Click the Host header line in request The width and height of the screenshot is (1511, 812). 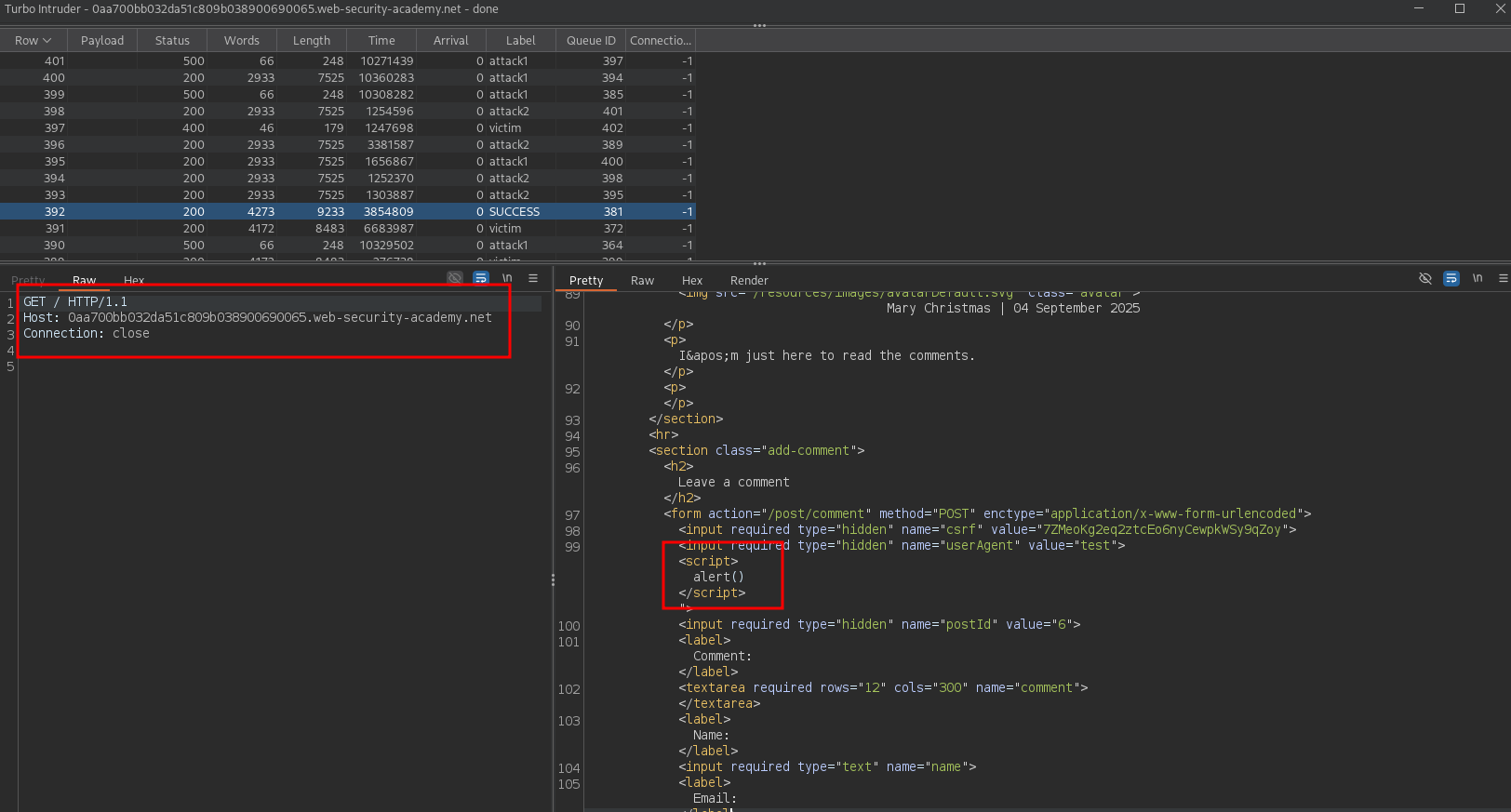[258, 317]
